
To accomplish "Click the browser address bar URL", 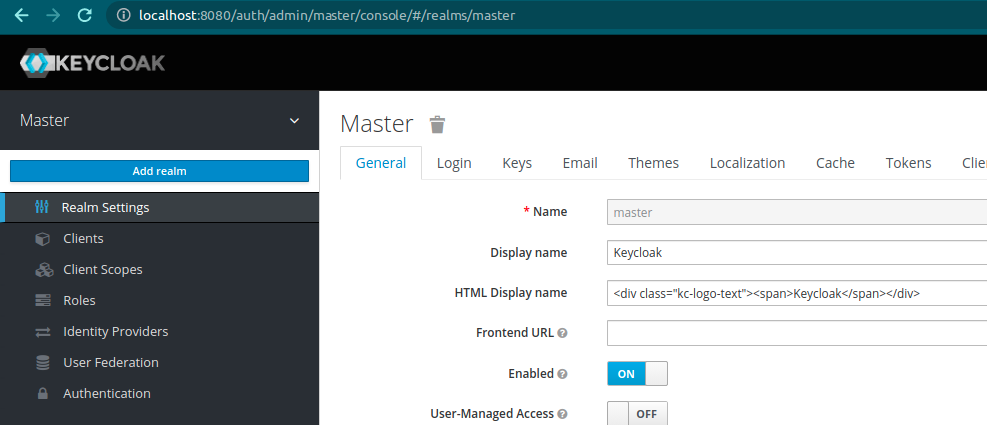I will click(x=327, y=16).
